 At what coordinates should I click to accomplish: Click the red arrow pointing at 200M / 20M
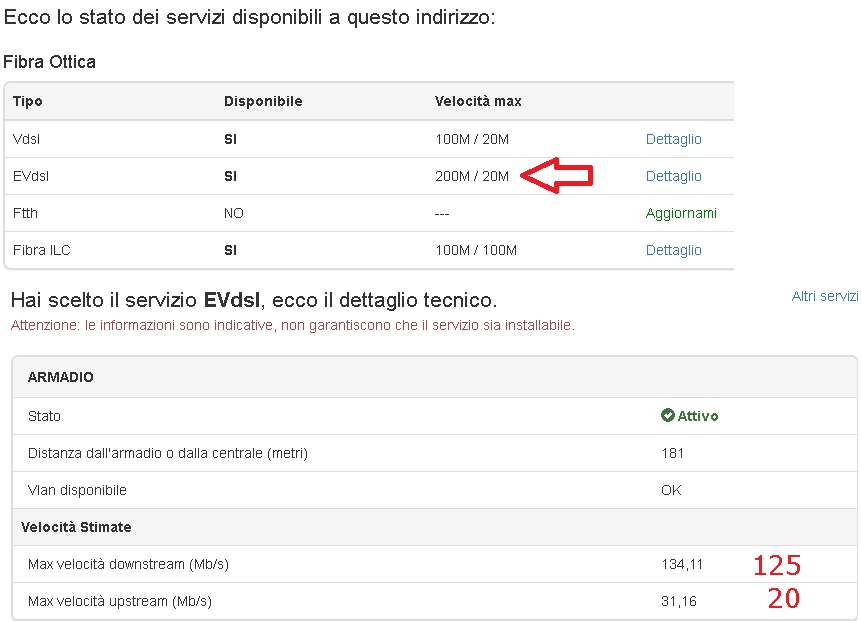coord(559,176)
